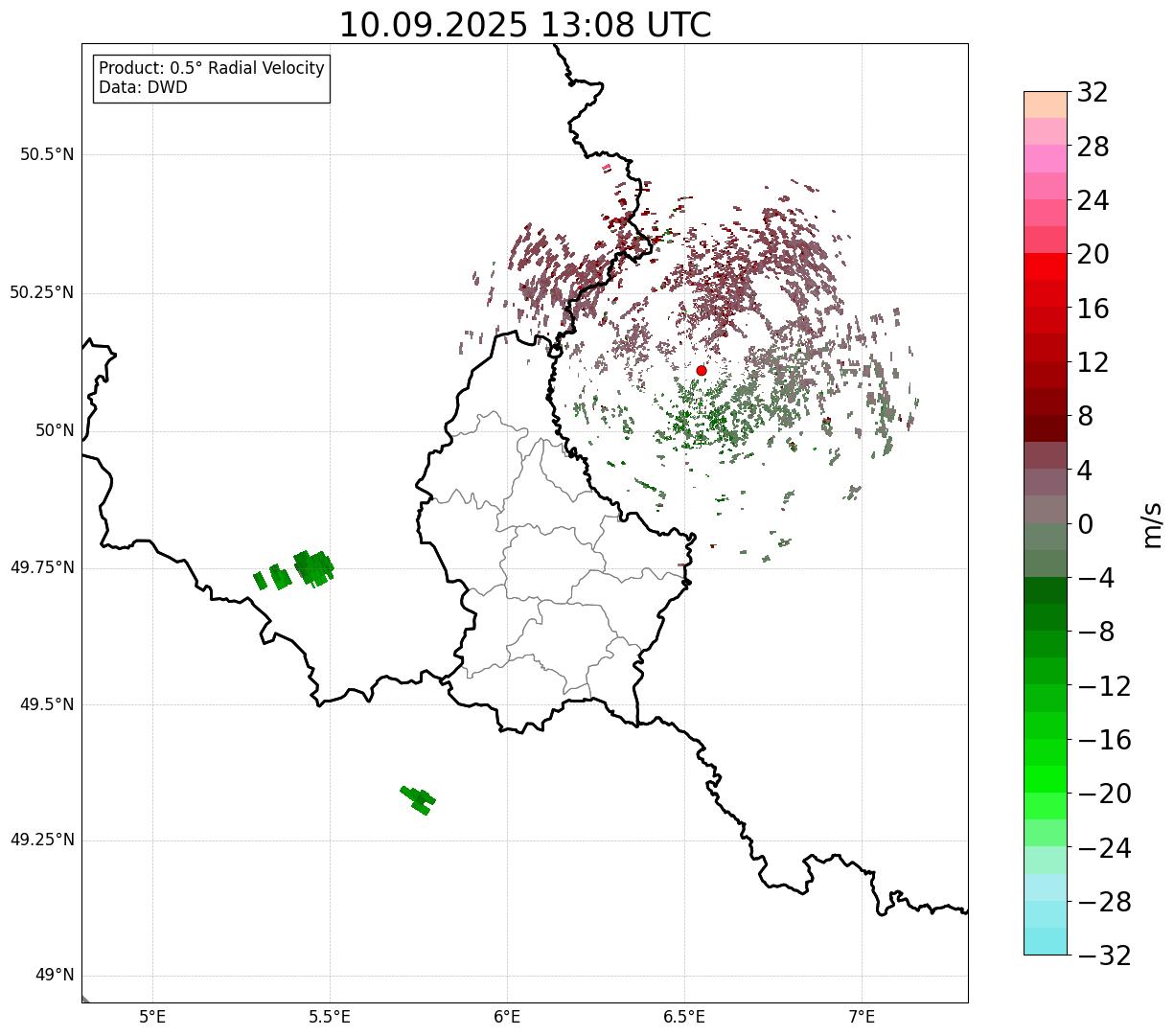
Task: Click the 8 colorbar tick label
Action: (1085, 416)
